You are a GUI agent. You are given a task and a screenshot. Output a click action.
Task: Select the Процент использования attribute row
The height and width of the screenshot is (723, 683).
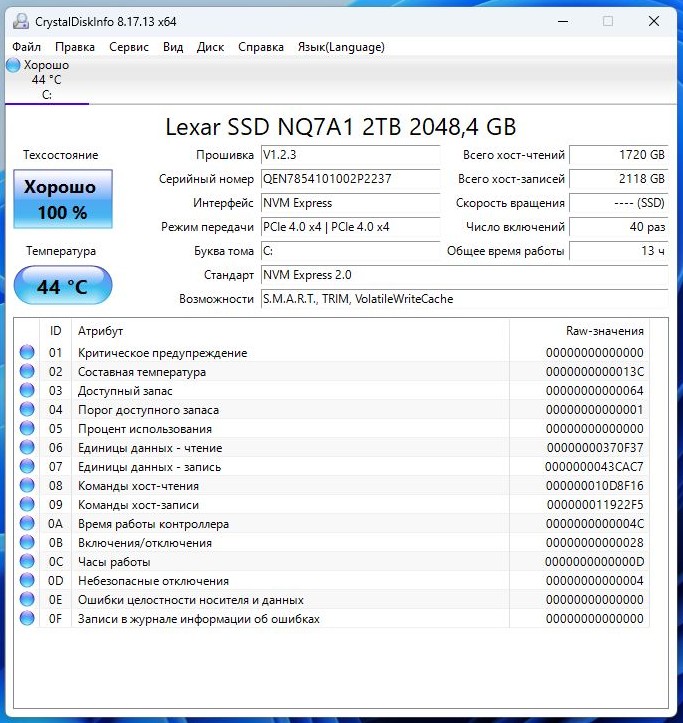[332, 429]
